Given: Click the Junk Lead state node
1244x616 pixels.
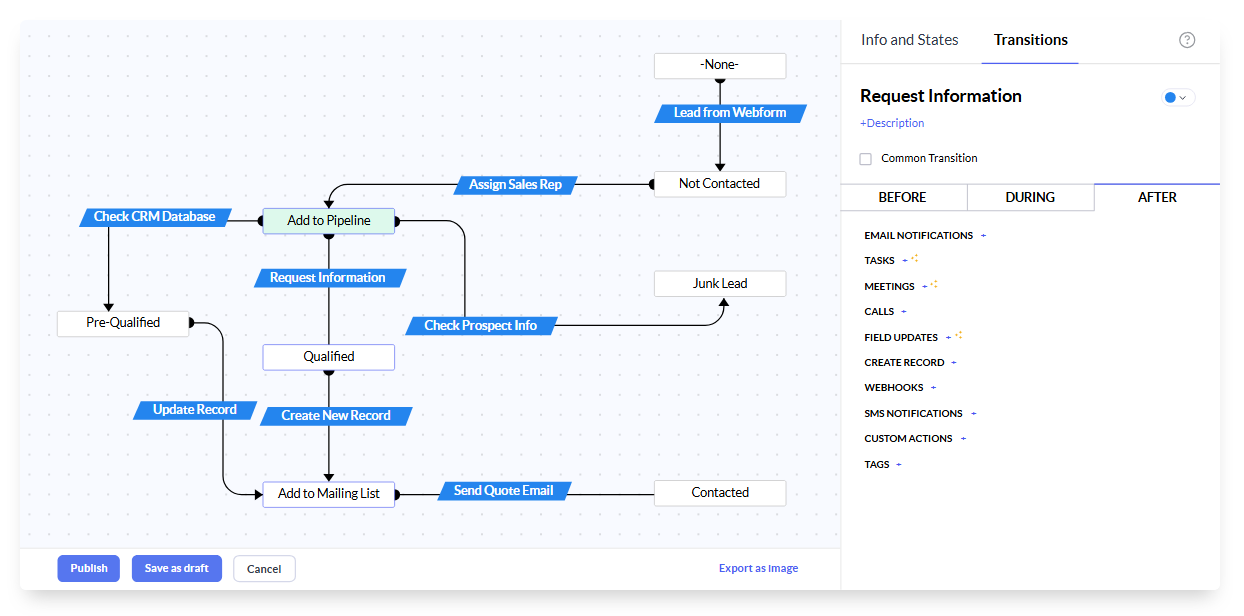Looking at the screenshot, I should (x=720, y=284).
